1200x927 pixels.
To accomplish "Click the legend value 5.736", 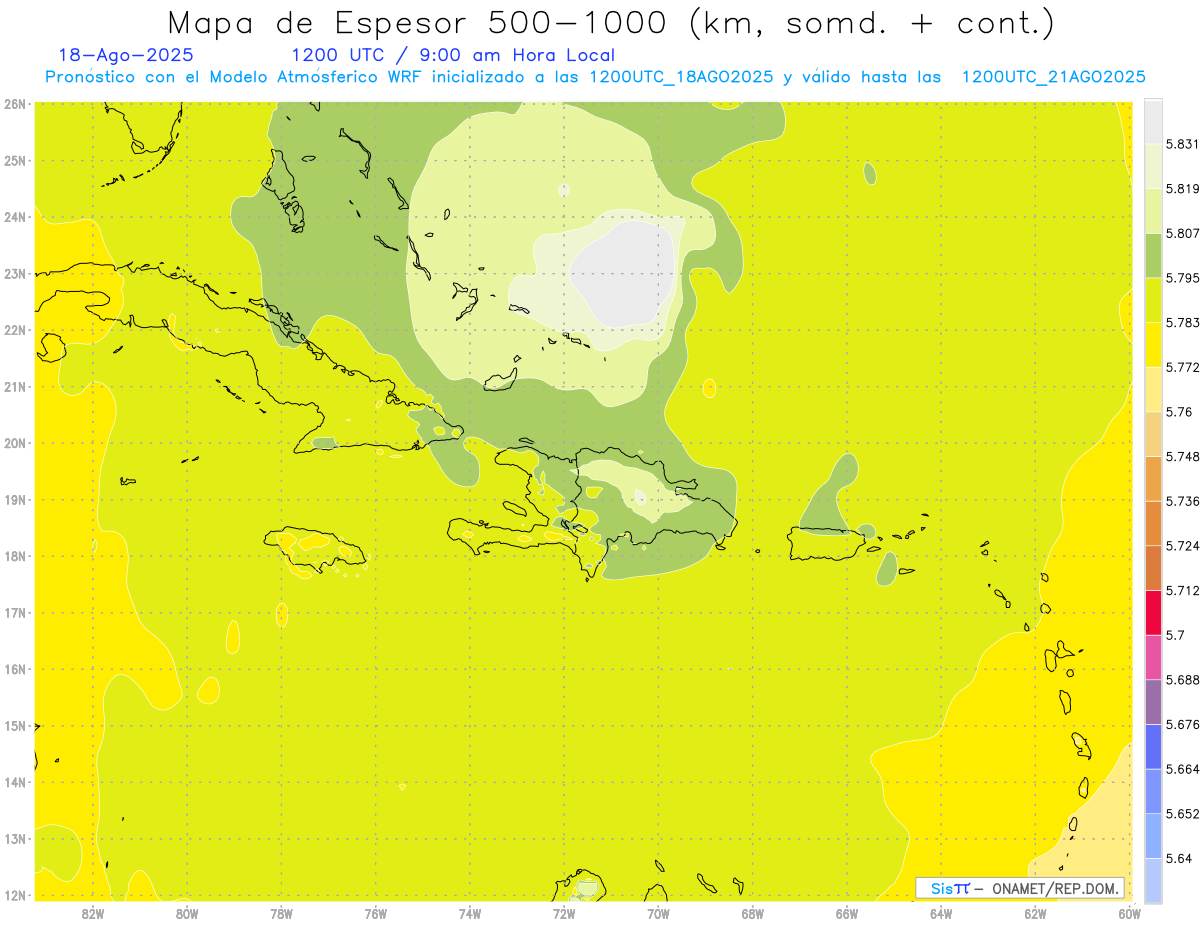I will click(1182, 501).
